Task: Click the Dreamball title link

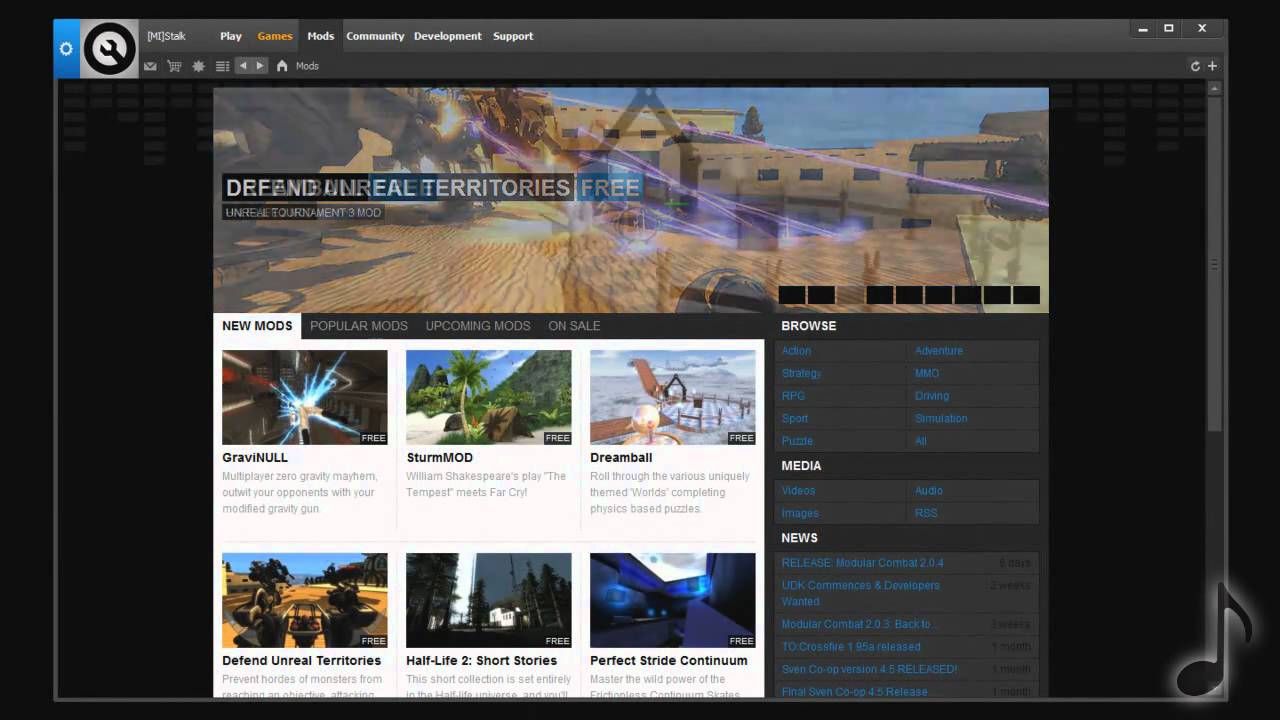Action: click(x=621, y=458)
